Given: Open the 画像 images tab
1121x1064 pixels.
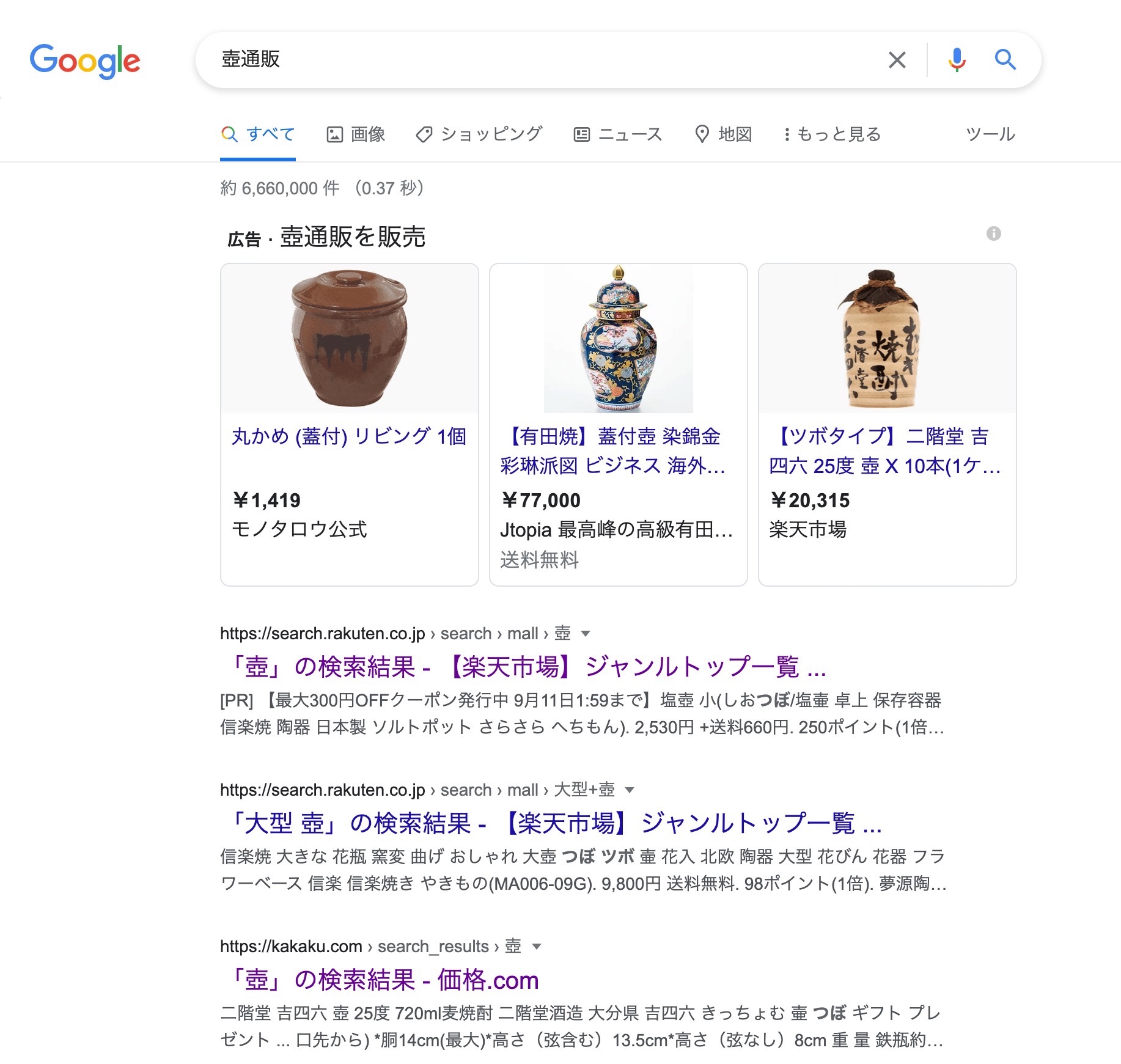Looking at the screenshot, I should point(356,134).
